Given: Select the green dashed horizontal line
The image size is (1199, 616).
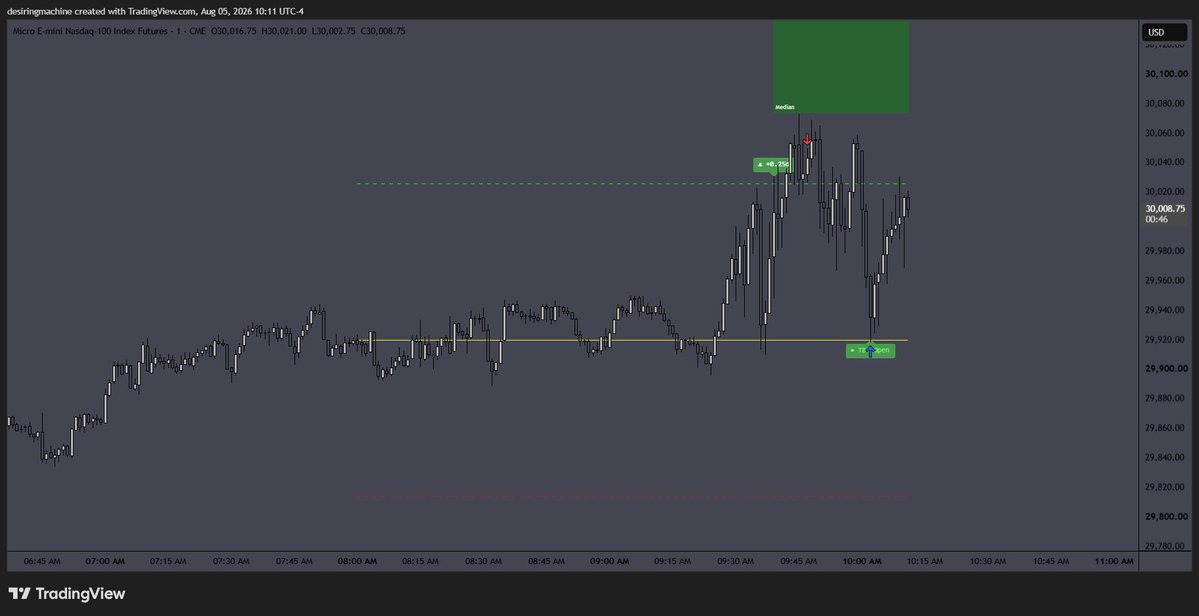Looking at the screenshot, I should [633, 183].
